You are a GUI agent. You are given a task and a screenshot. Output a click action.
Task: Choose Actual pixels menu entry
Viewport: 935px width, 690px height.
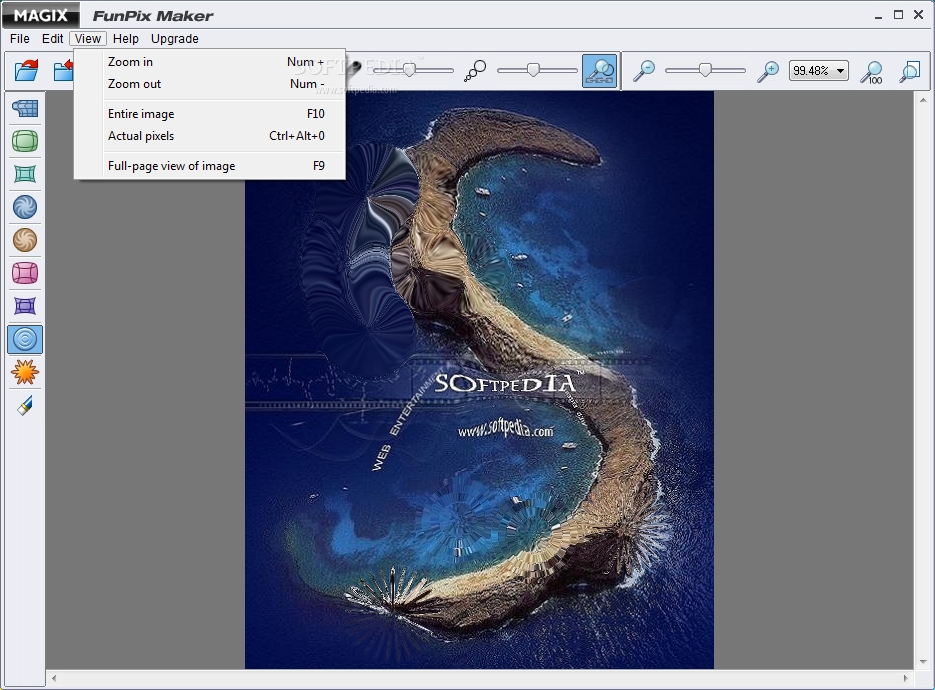click(x=210, y=136)
